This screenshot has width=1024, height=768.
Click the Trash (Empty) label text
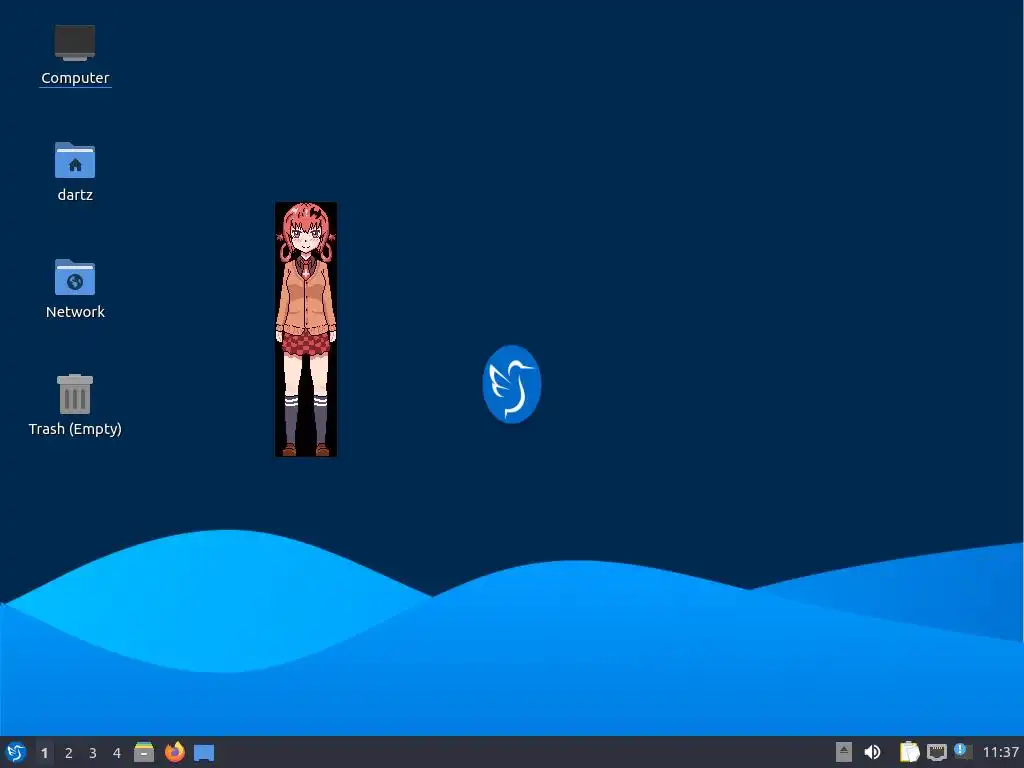(x=75, y=429)
